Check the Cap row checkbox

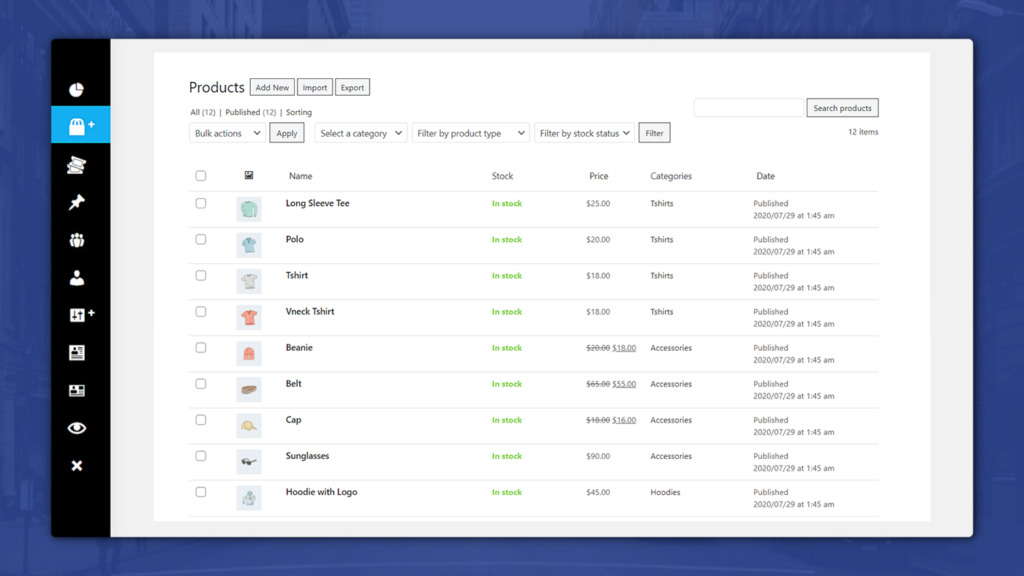tap(200, 420)
